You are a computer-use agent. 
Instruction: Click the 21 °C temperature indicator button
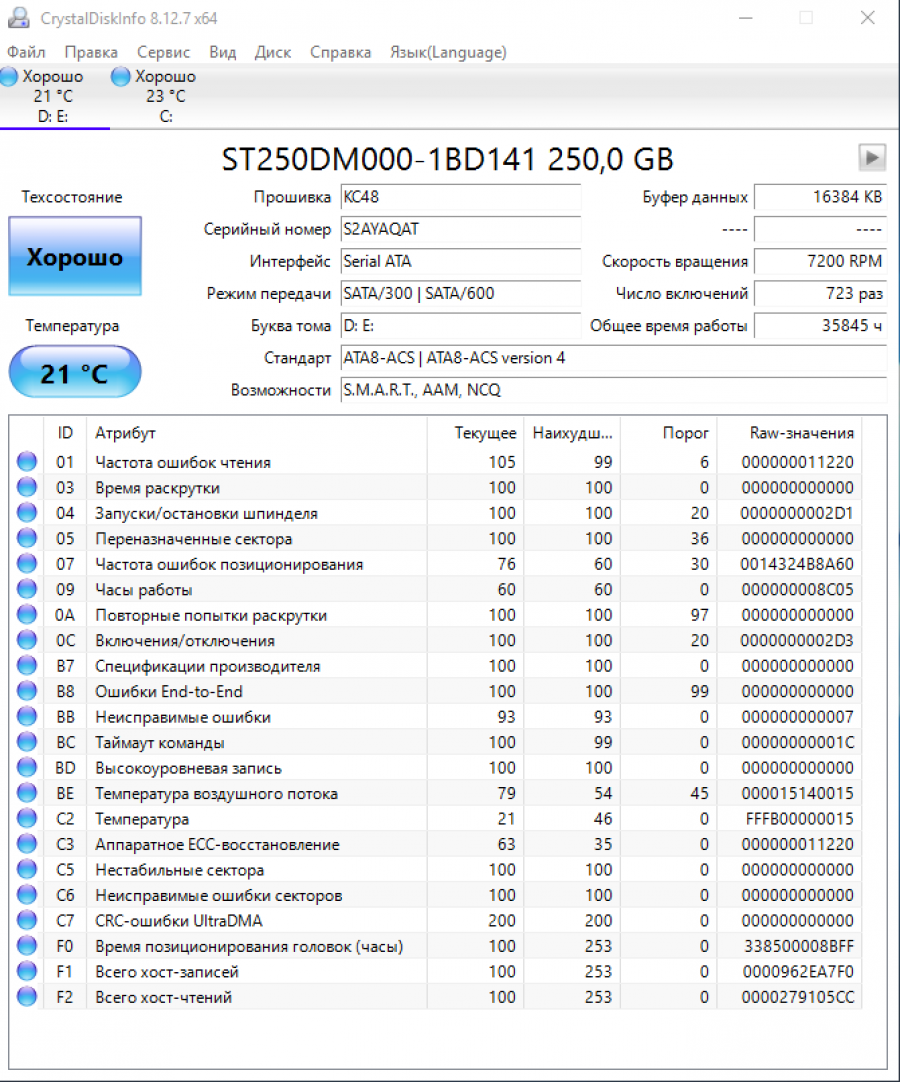(75, 373)
